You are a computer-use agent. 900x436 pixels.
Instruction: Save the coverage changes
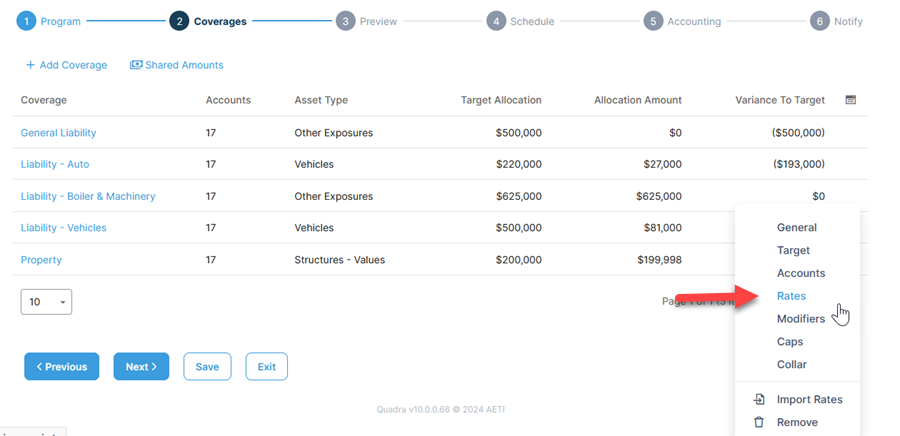coord(207,367)
